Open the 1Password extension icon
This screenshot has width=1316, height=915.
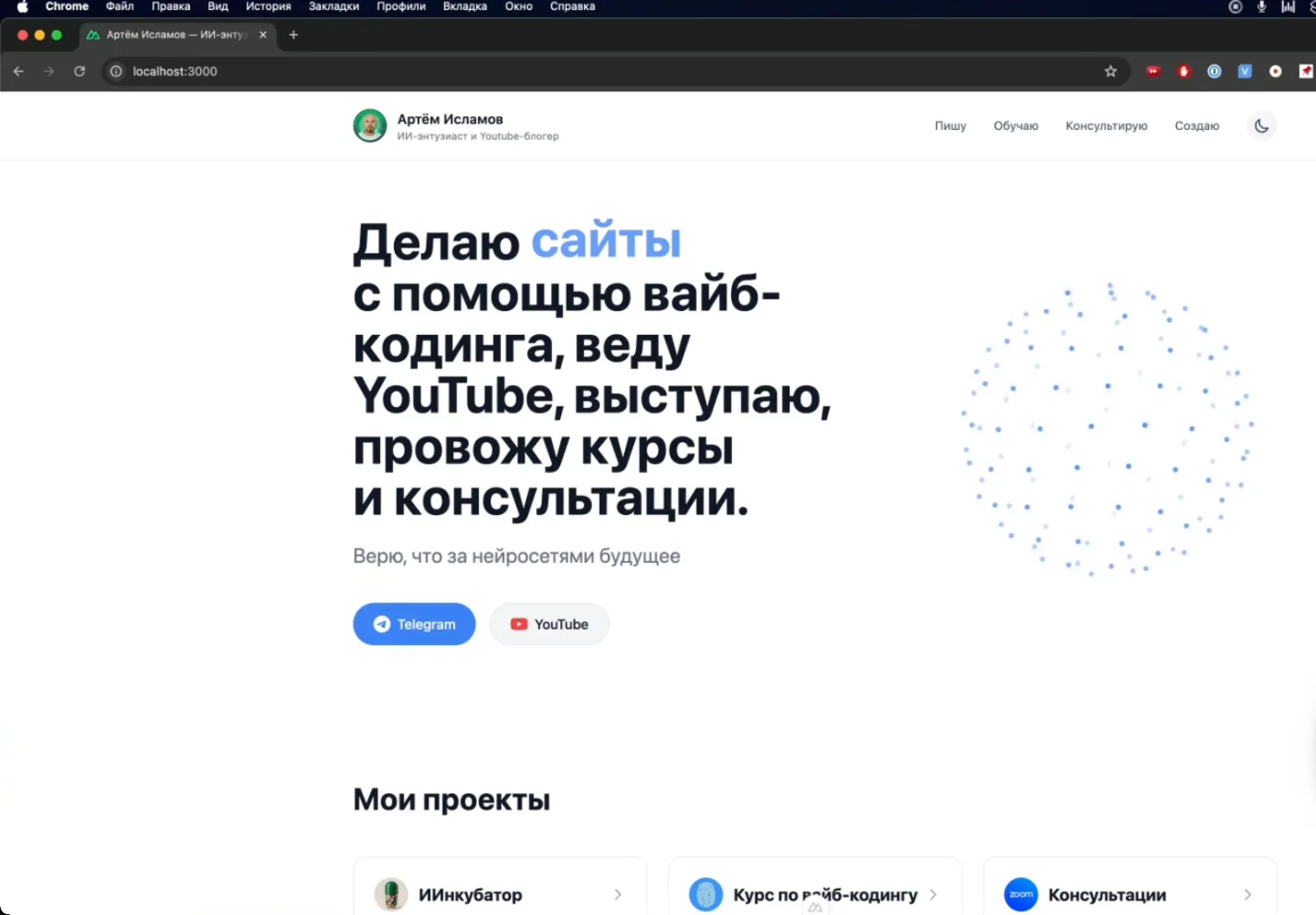click(x=1214, y=72)
